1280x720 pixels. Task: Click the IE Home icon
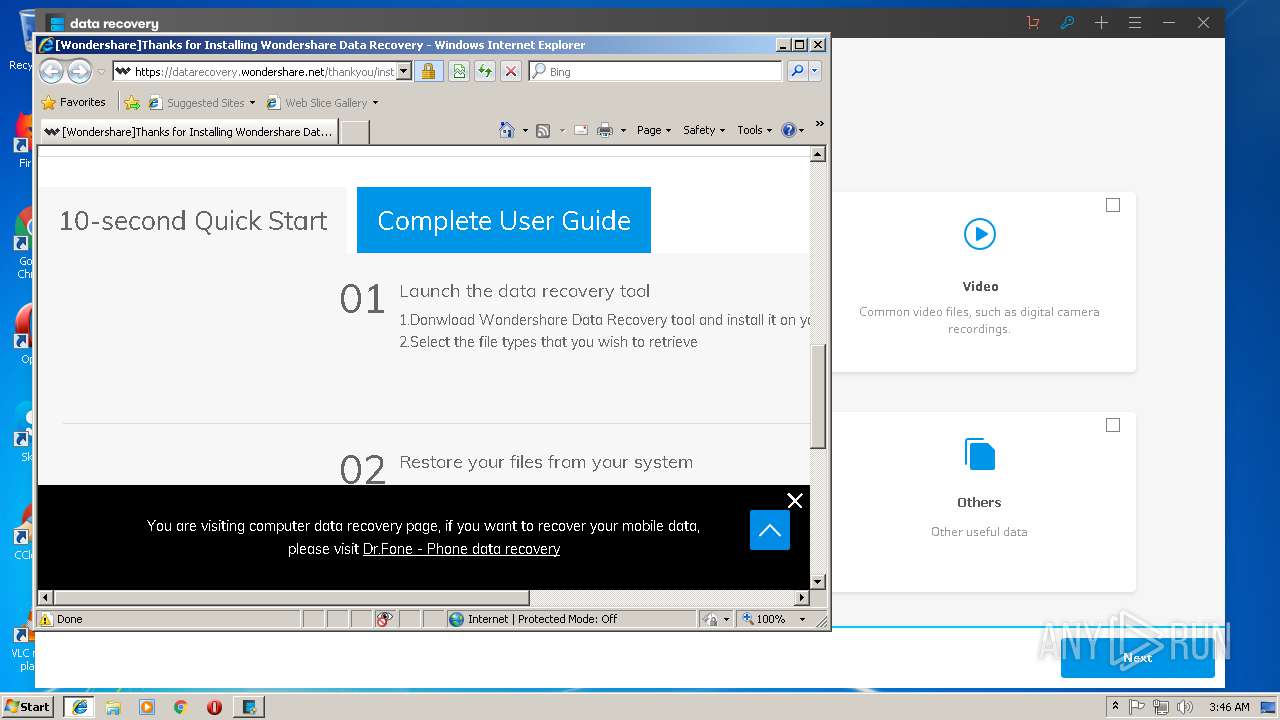[x=507, y=130]
